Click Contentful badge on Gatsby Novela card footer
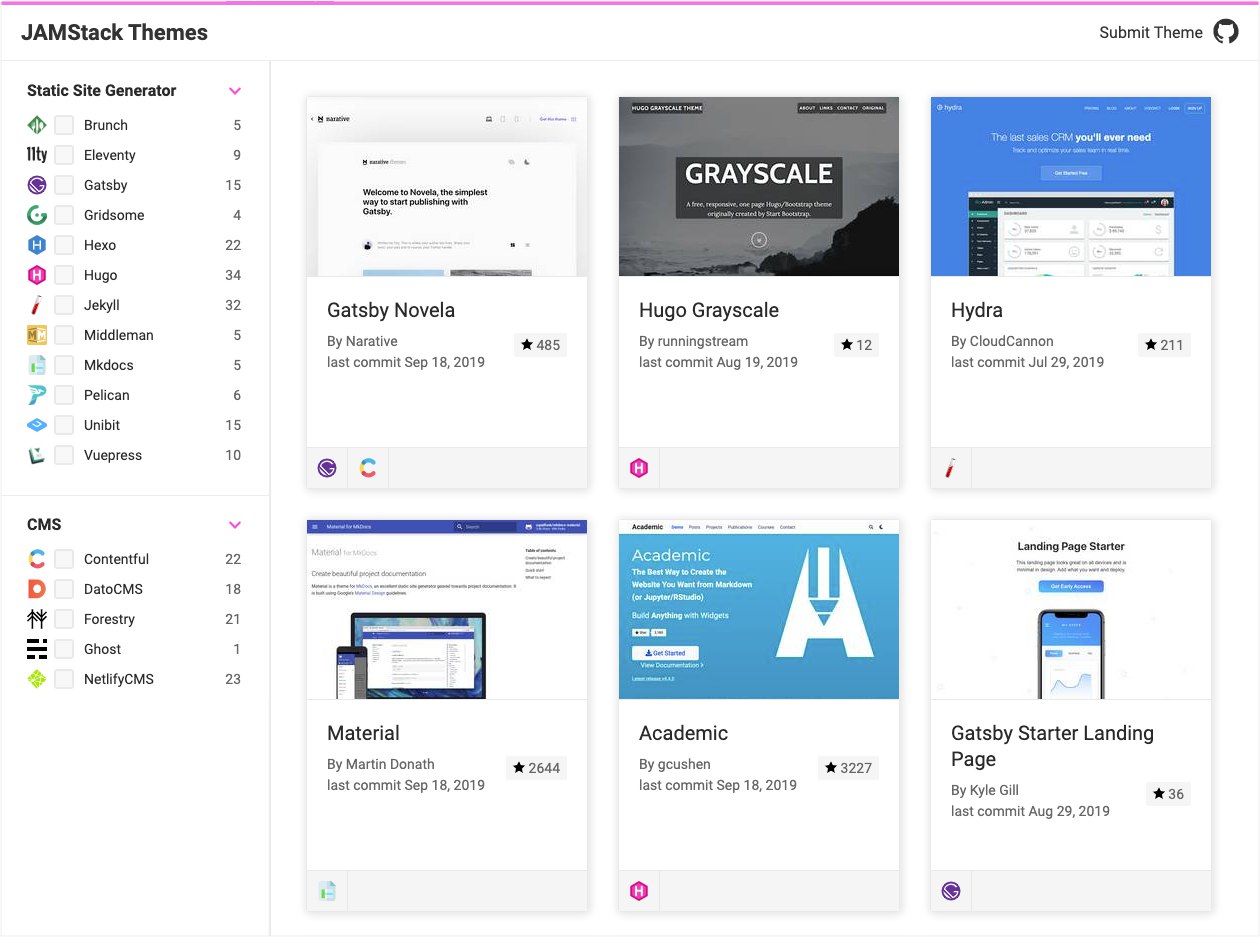 [x=368, y=467]
